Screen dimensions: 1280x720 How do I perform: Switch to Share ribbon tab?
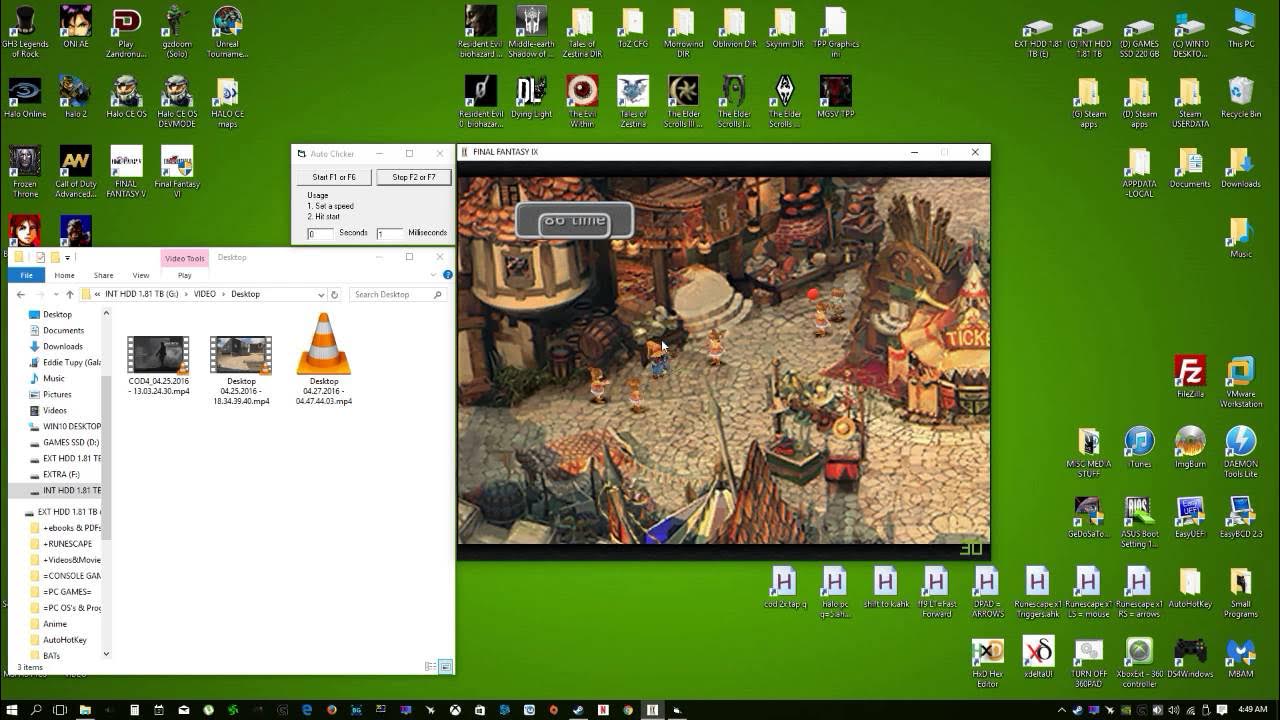(103, 275)
